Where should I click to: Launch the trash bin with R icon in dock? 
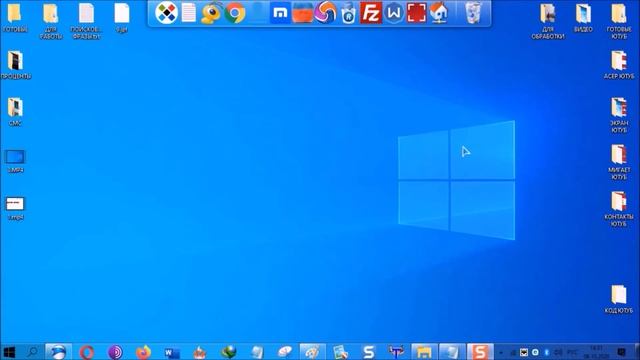coord(348,13)
